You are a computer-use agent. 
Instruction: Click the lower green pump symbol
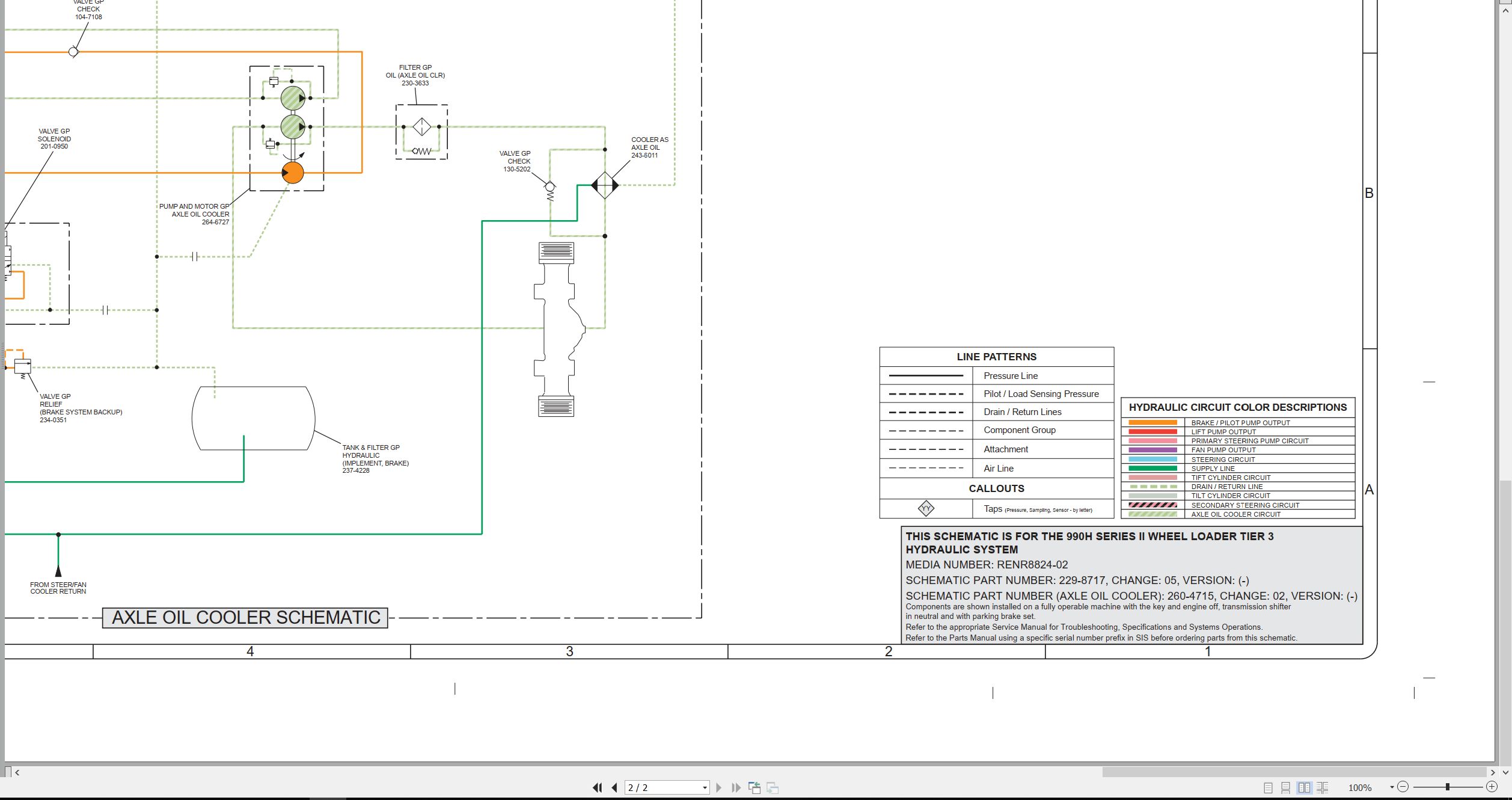(x=293, y=127)
